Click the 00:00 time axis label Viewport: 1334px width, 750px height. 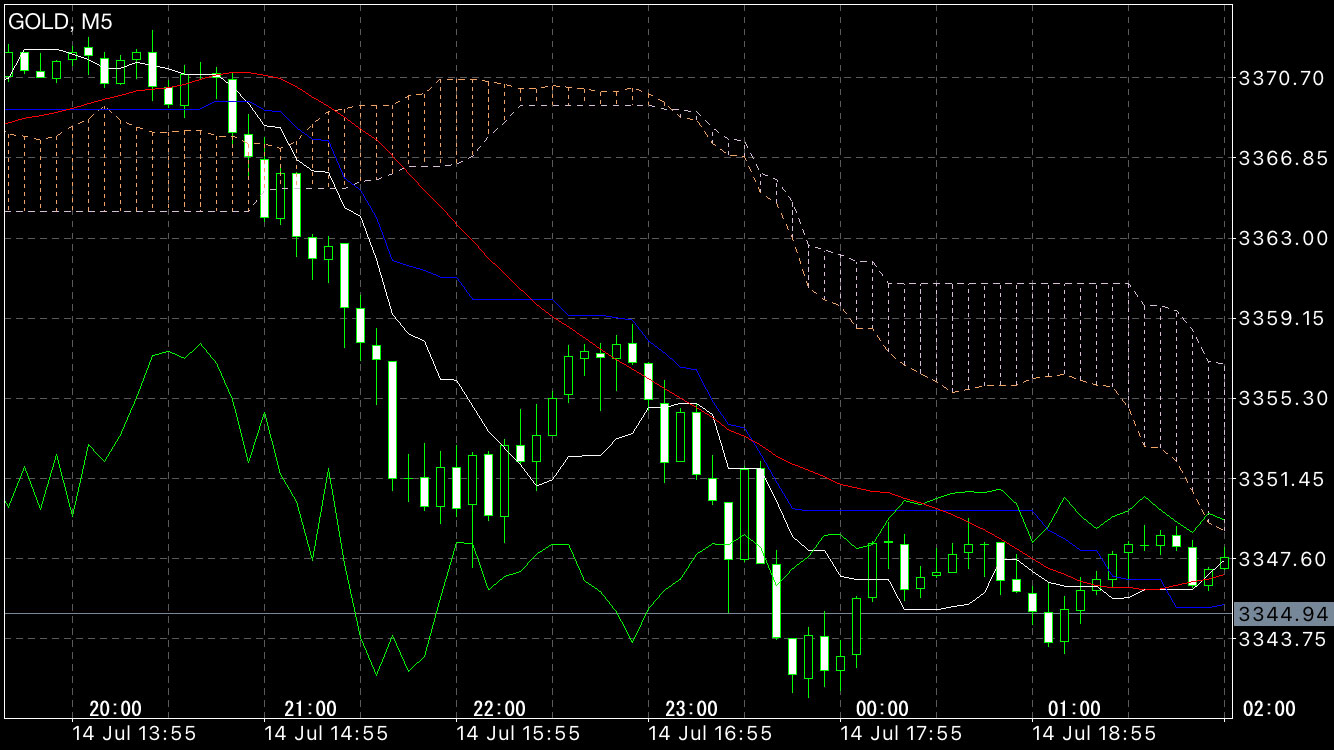coord(883,709)
